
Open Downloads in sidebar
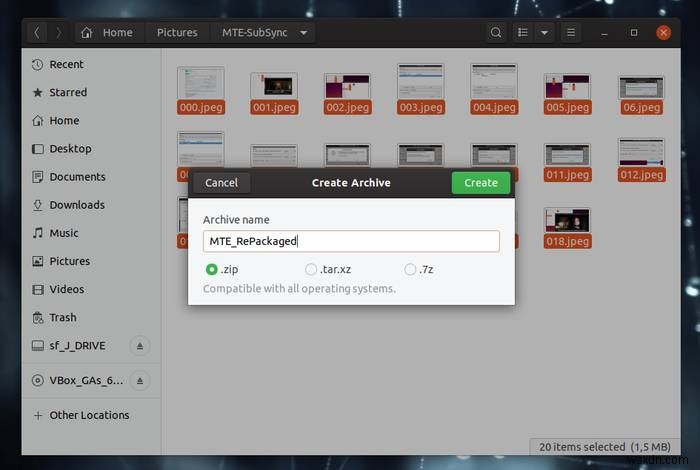pos(91,205)
